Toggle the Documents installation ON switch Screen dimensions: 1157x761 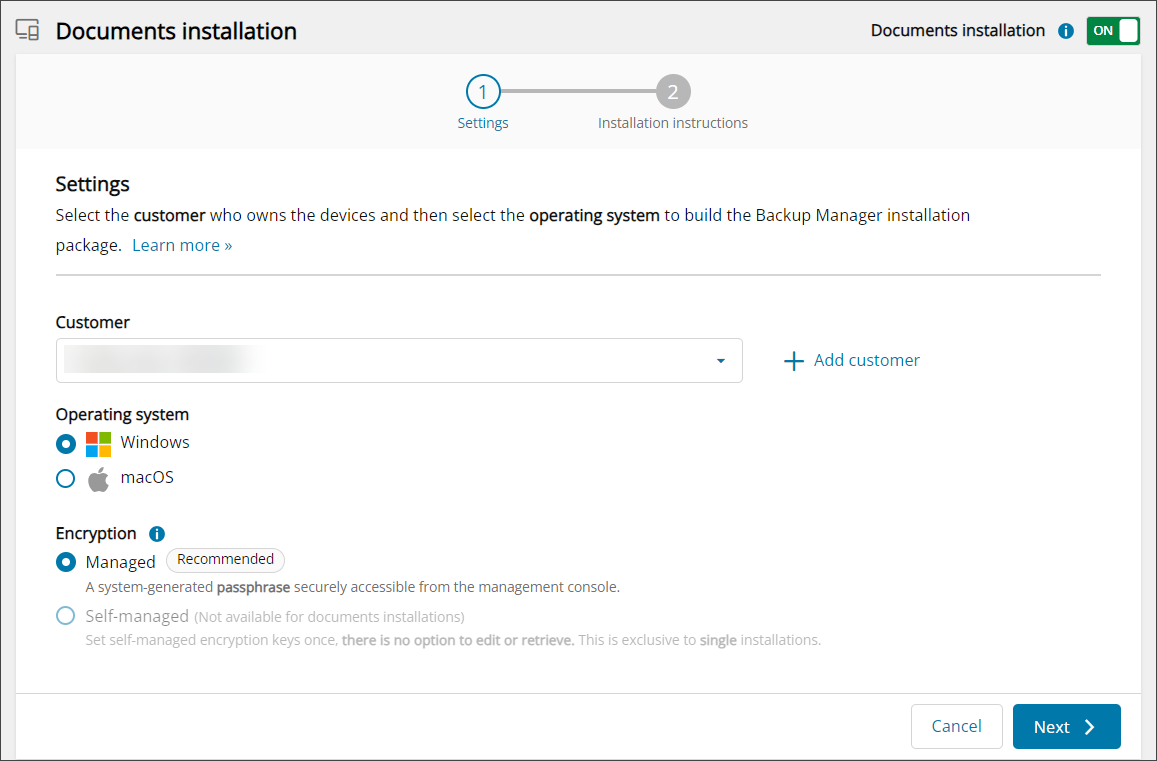1113,31
